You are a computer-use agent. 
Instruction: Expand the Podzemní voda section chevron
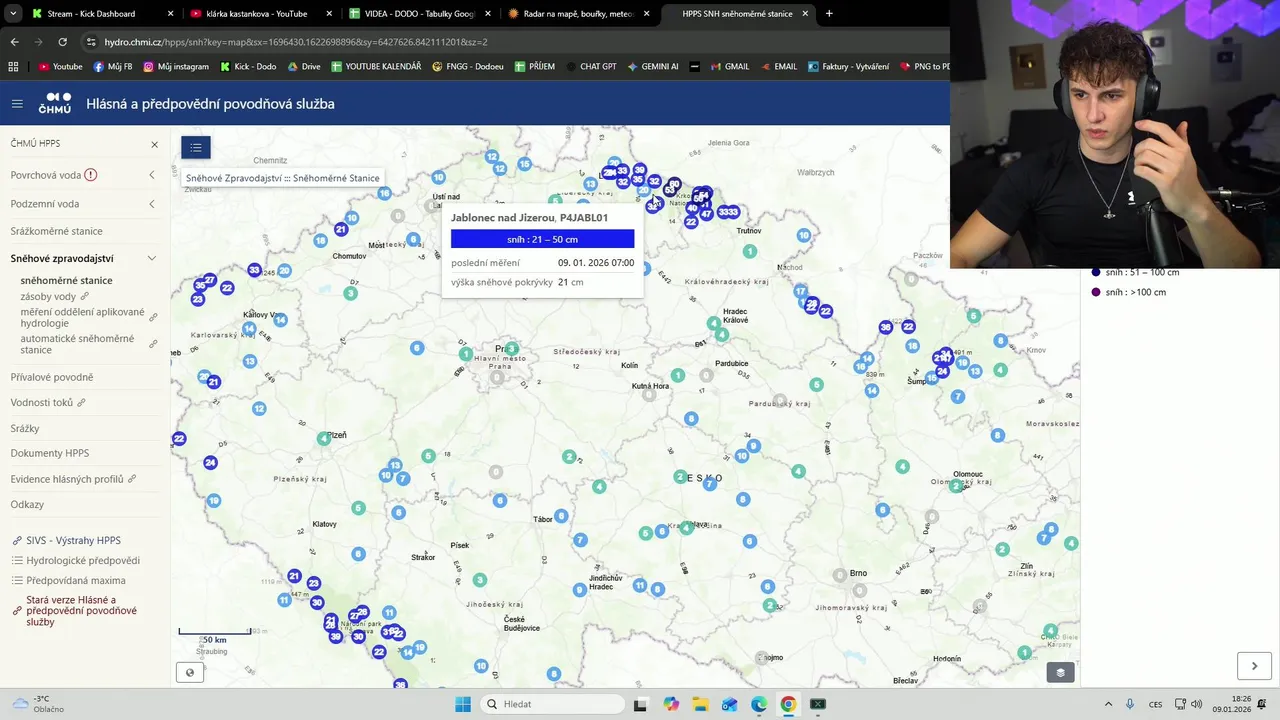pyautogui.click(x=152, y=204)
